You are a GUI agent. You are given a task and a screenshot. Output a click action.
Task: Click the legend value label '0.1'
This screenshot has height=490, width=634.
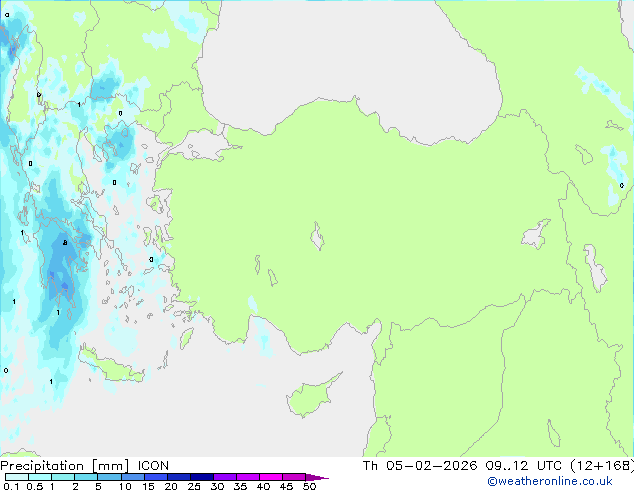point(11,486)
